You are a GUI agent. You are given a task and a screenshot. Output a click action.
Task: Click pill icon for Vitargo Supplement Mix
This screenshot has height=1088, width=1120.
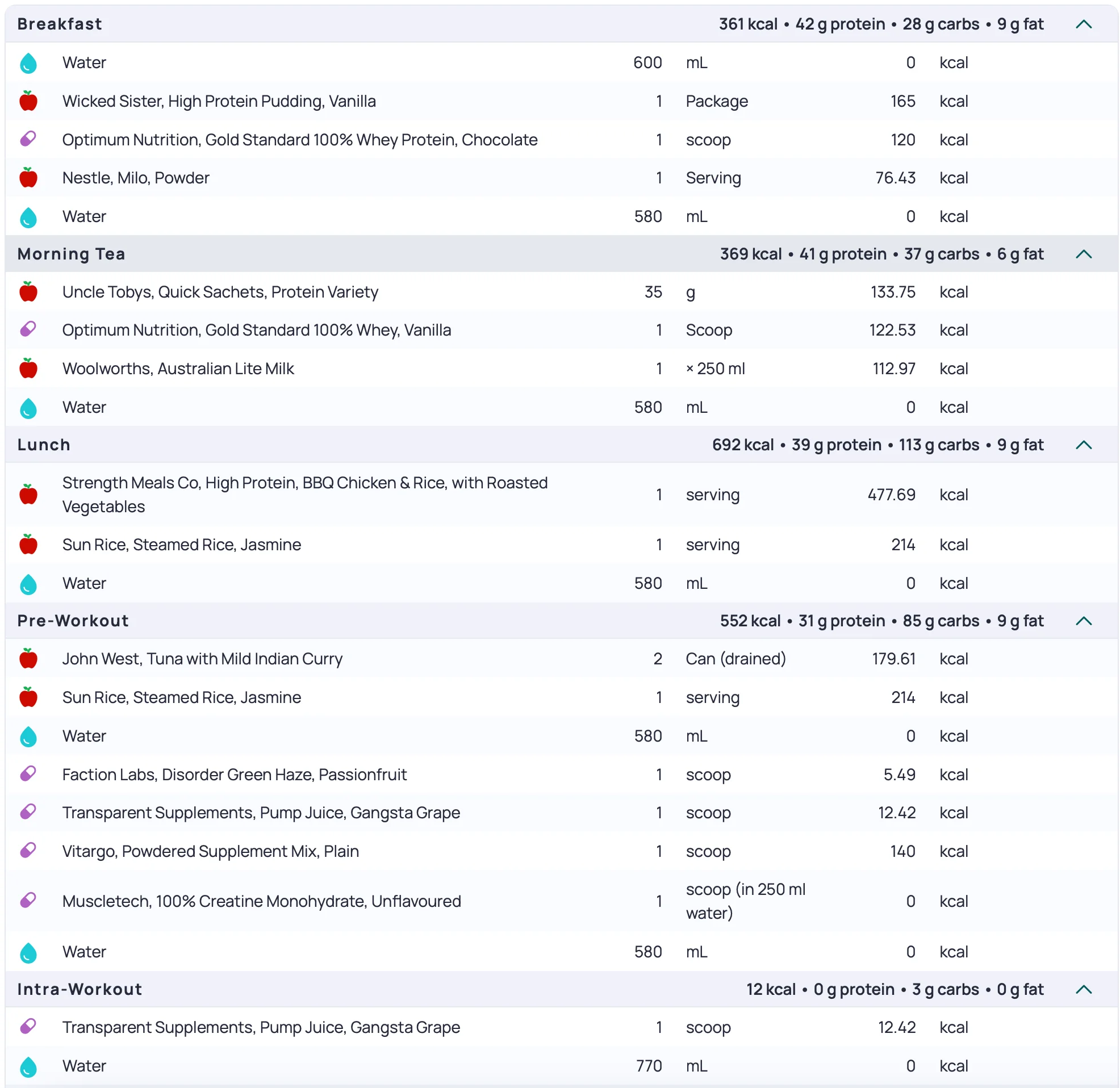(28, 850)
